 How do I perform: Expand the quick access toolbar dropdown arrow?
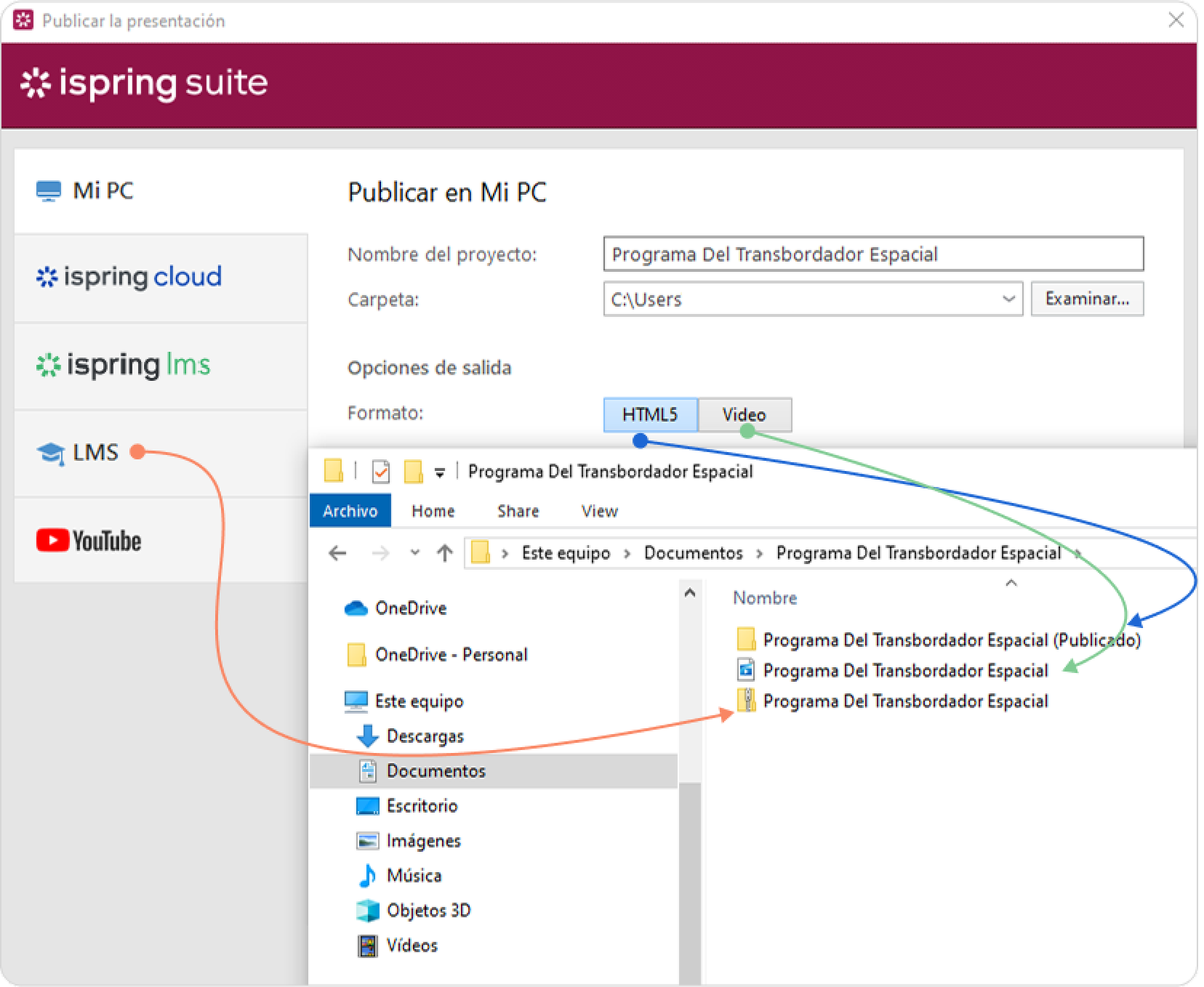(439, 473)
